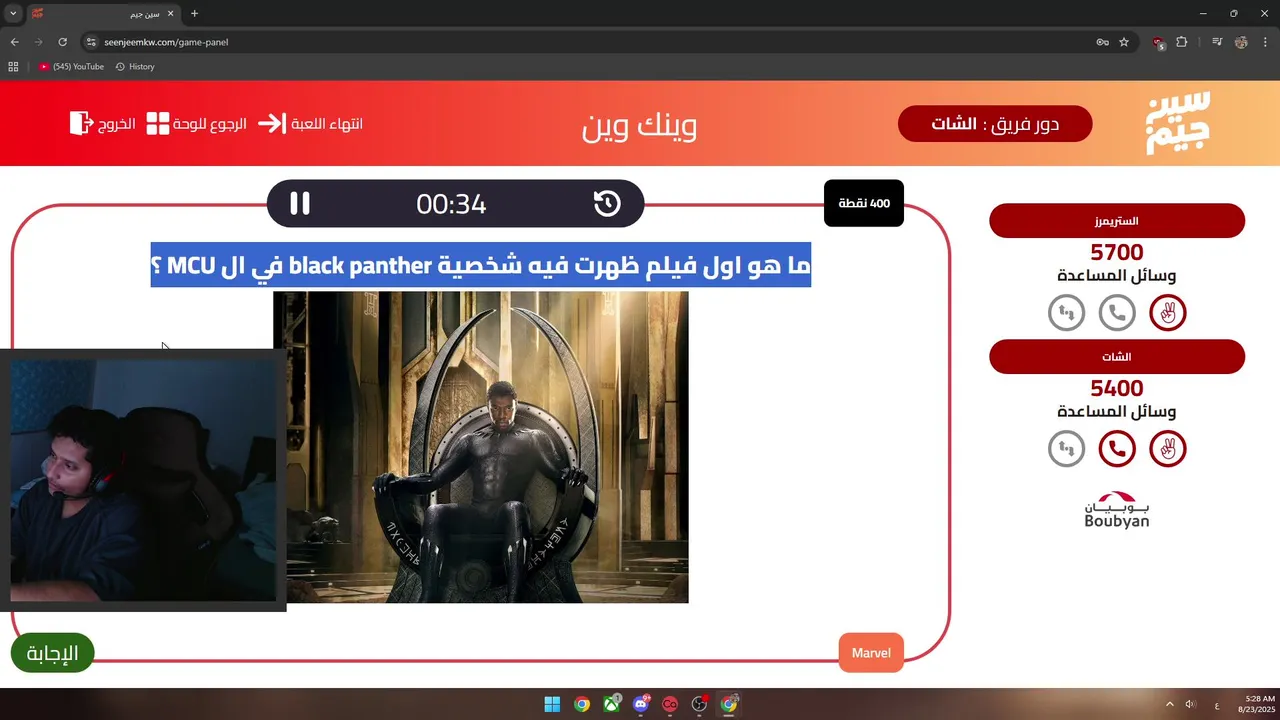Click the highlighted question text
The height and width of the screenshot is (720, 1280).
pyautogui.click(x=481, y=265)
